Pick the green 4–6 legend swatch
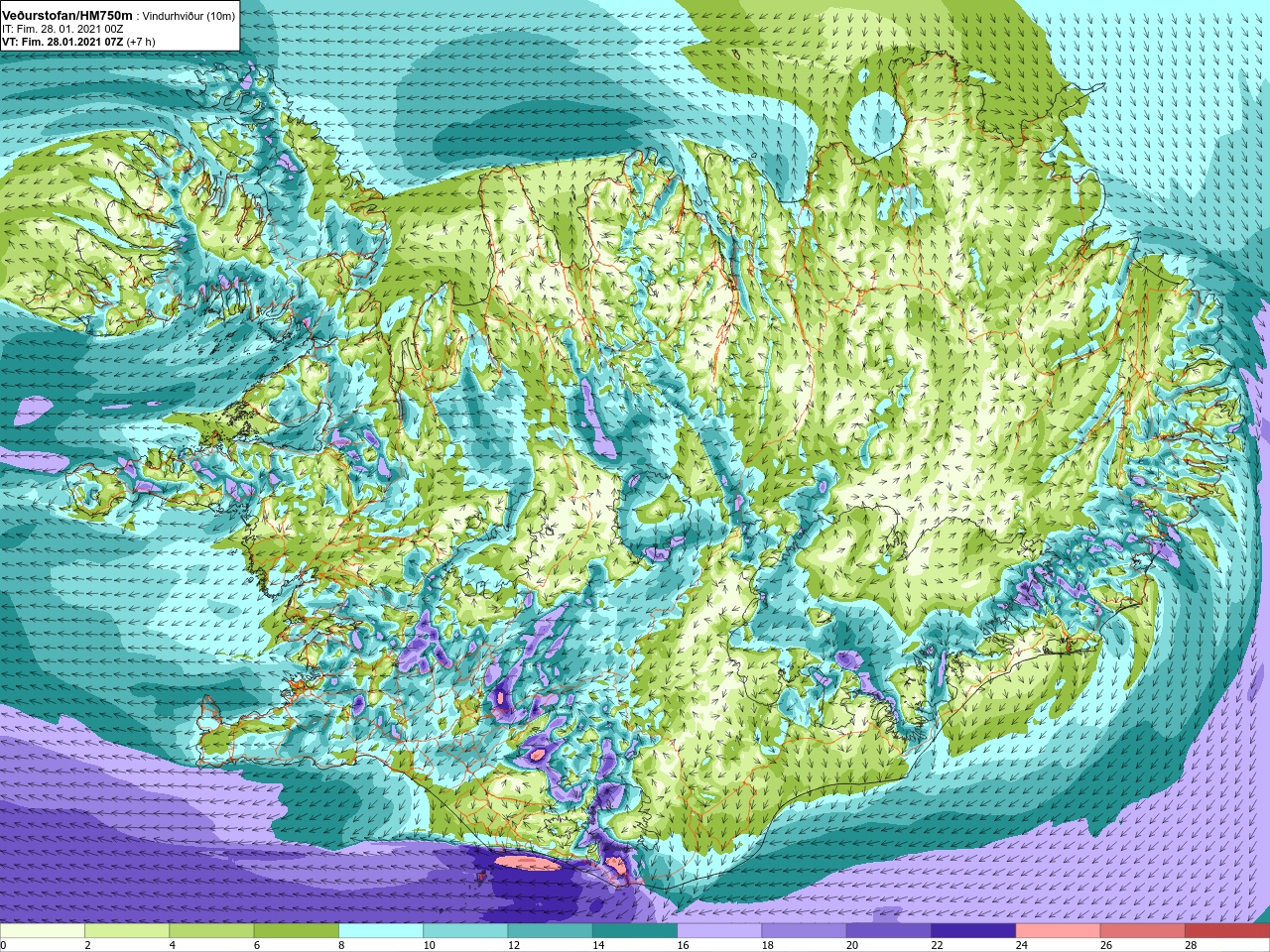This screenshot has width=1270, height=952. (211, 931)
